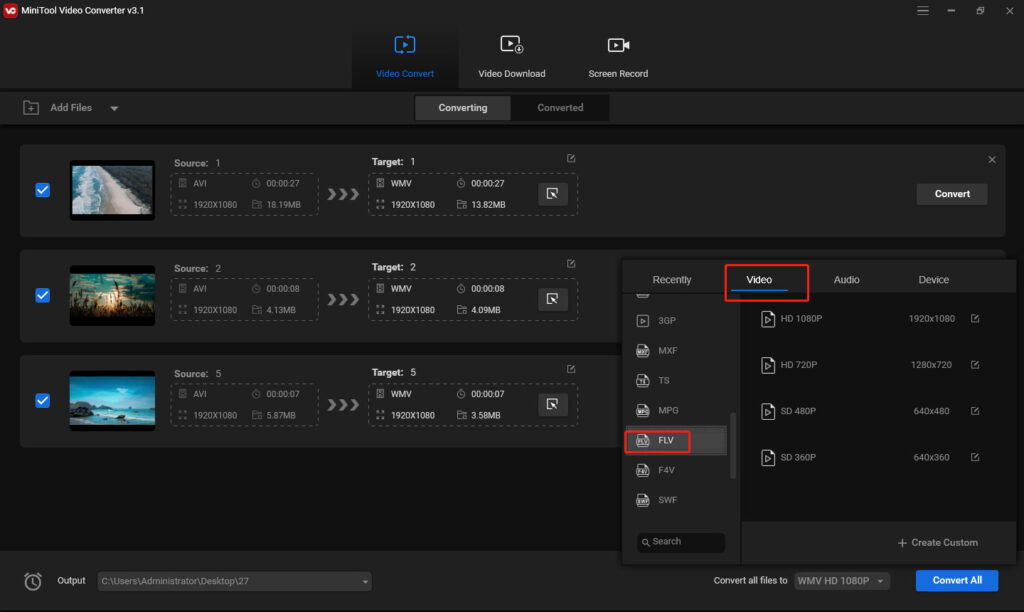Choose the MPG format
The width and height of the screenshot is (1024, 612).
tap(676, 411)
